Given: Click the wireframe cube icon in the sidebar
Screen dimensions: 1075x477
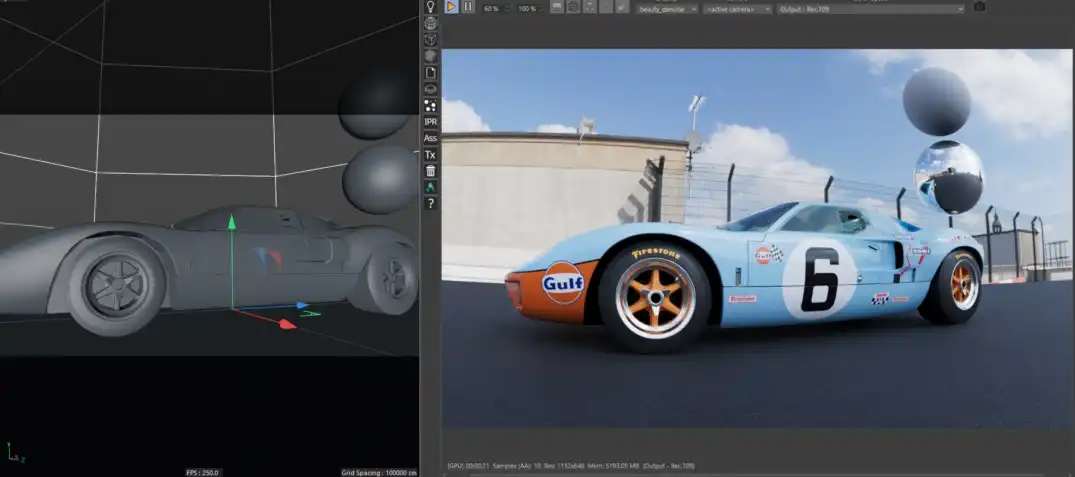Looking at the screenshot, I should pyautogui.click(x=431, y=40).
